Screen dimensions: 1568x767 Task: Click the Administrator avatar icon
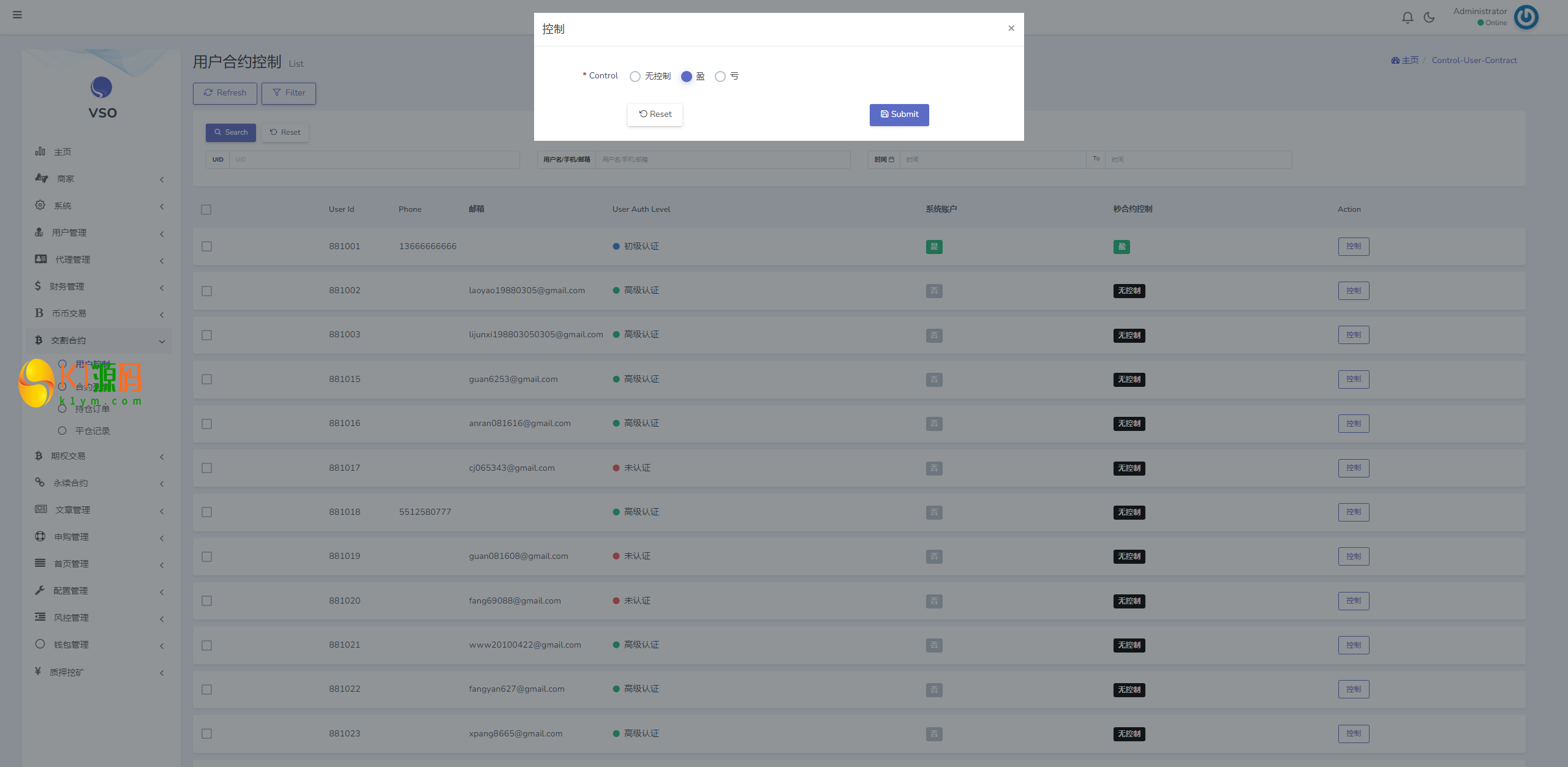tap(1526, 17)
